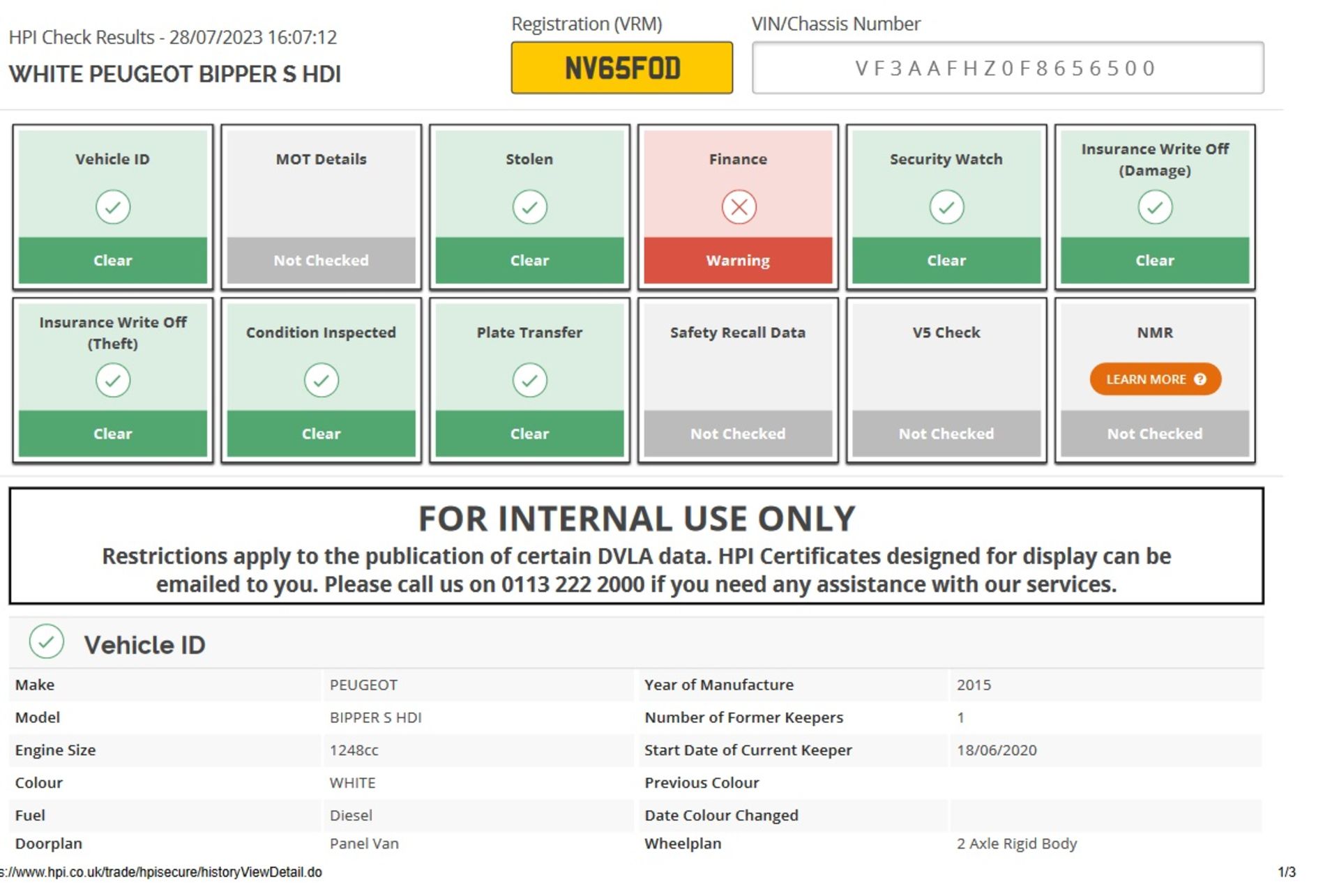Open the V5 Check tile

(946, 381)
